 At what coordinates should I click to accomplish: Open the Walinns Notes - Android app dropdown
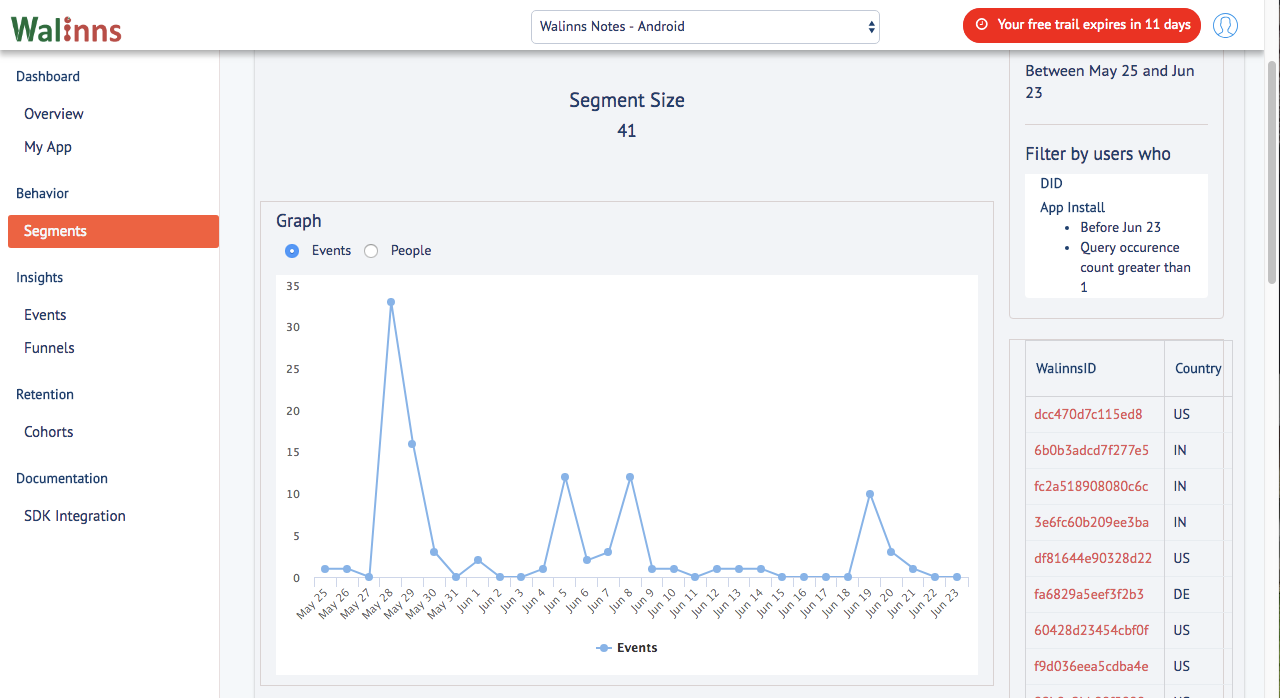point(705,27)
